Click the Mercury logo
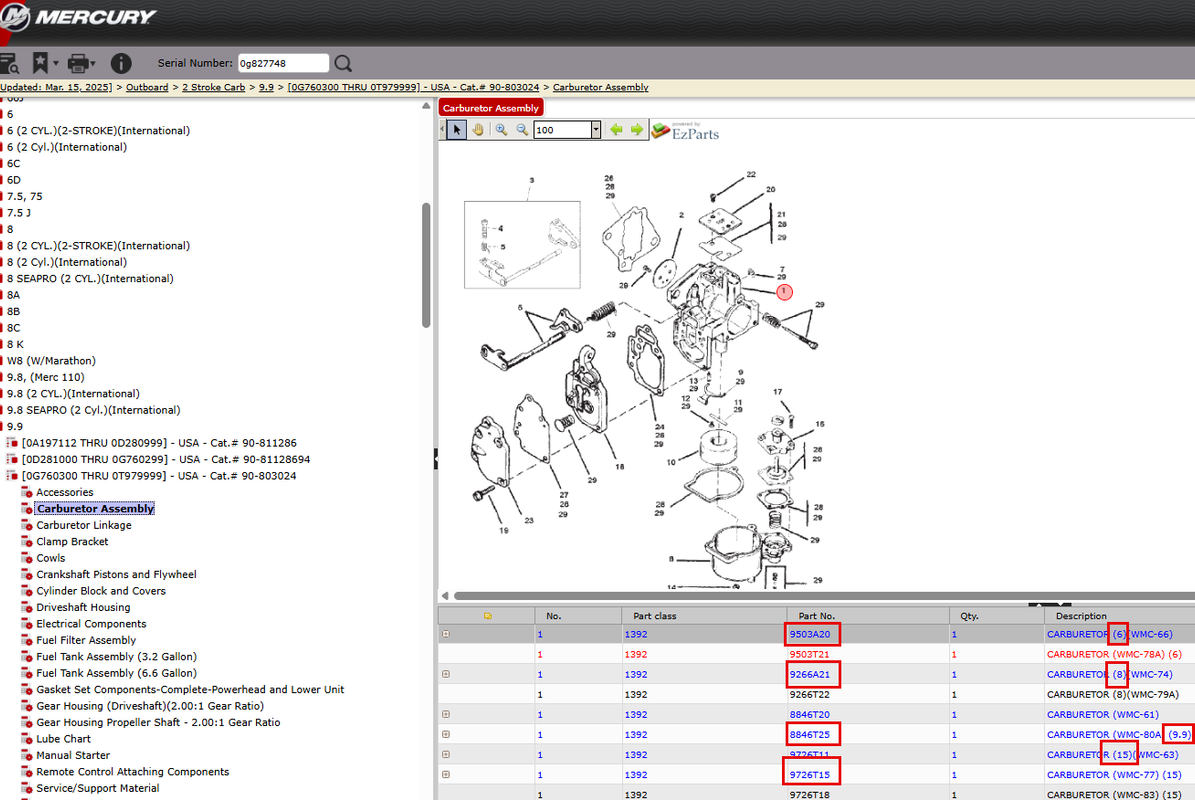The height and width of the screenshot is (800, 1195). [78, 17]
